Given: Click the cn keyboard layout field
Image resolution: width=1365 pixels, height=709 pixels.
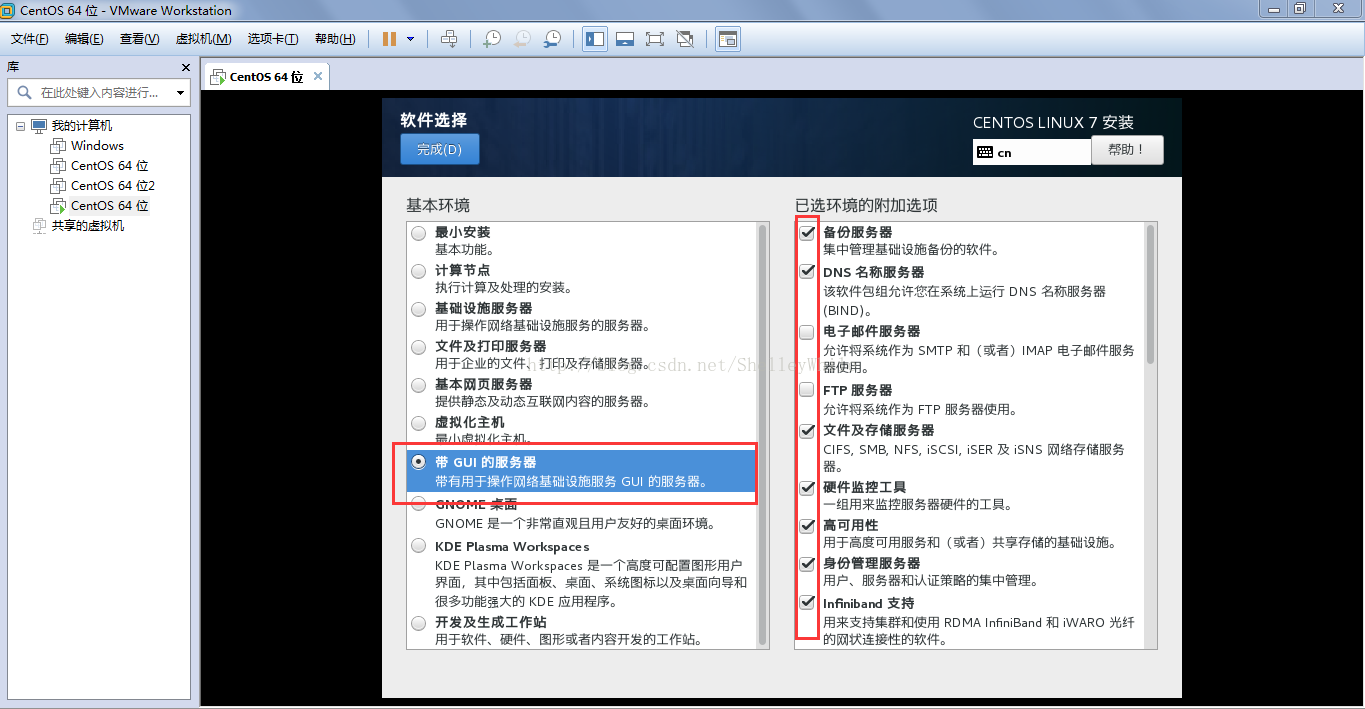Looking at the screenshot, I should pyautogui.click(x=1032, y=152).
